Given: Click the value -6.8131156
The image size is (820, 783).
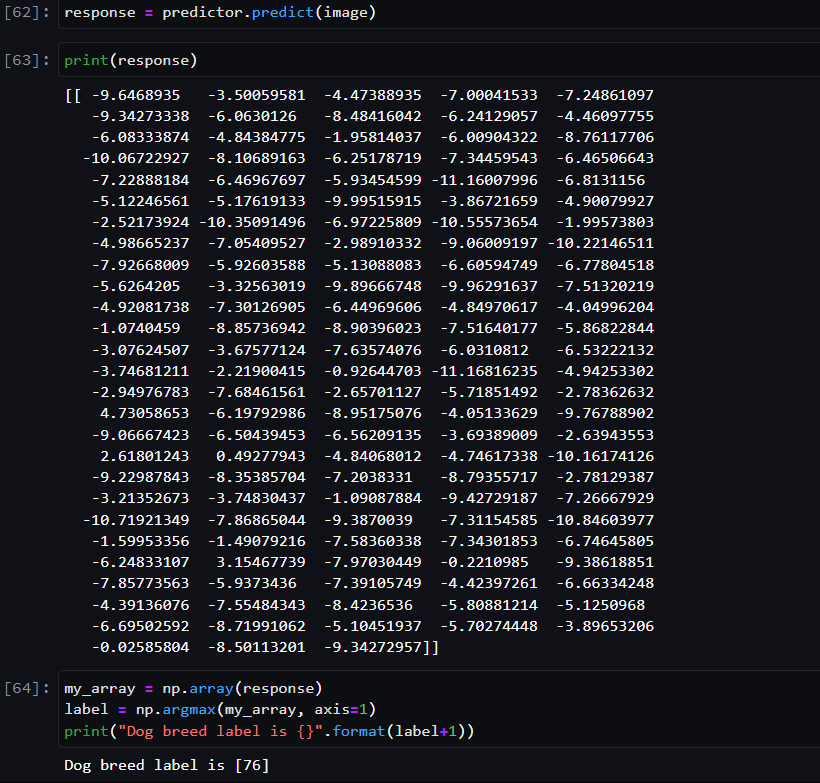Looking at the screenshot, I should coord(600,180).
